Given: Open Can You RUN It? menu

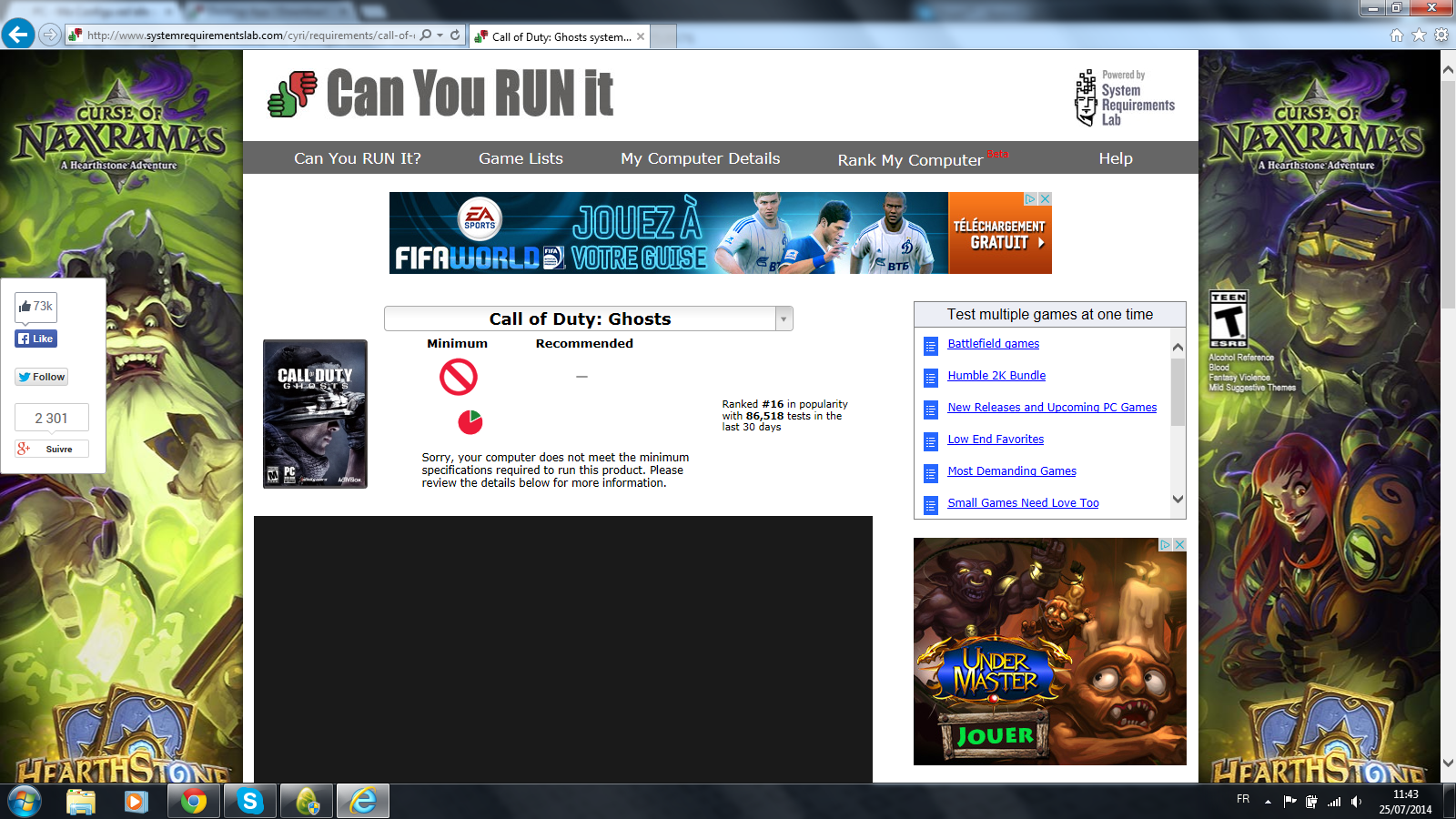Looking at the screenshot, I should tap(358, 158).
